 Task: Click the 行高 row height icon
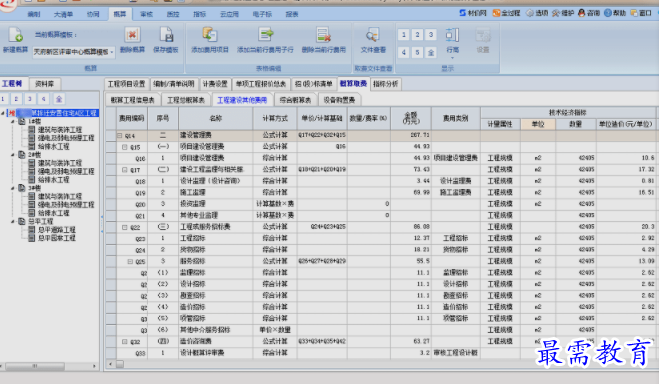coord(452,35)
